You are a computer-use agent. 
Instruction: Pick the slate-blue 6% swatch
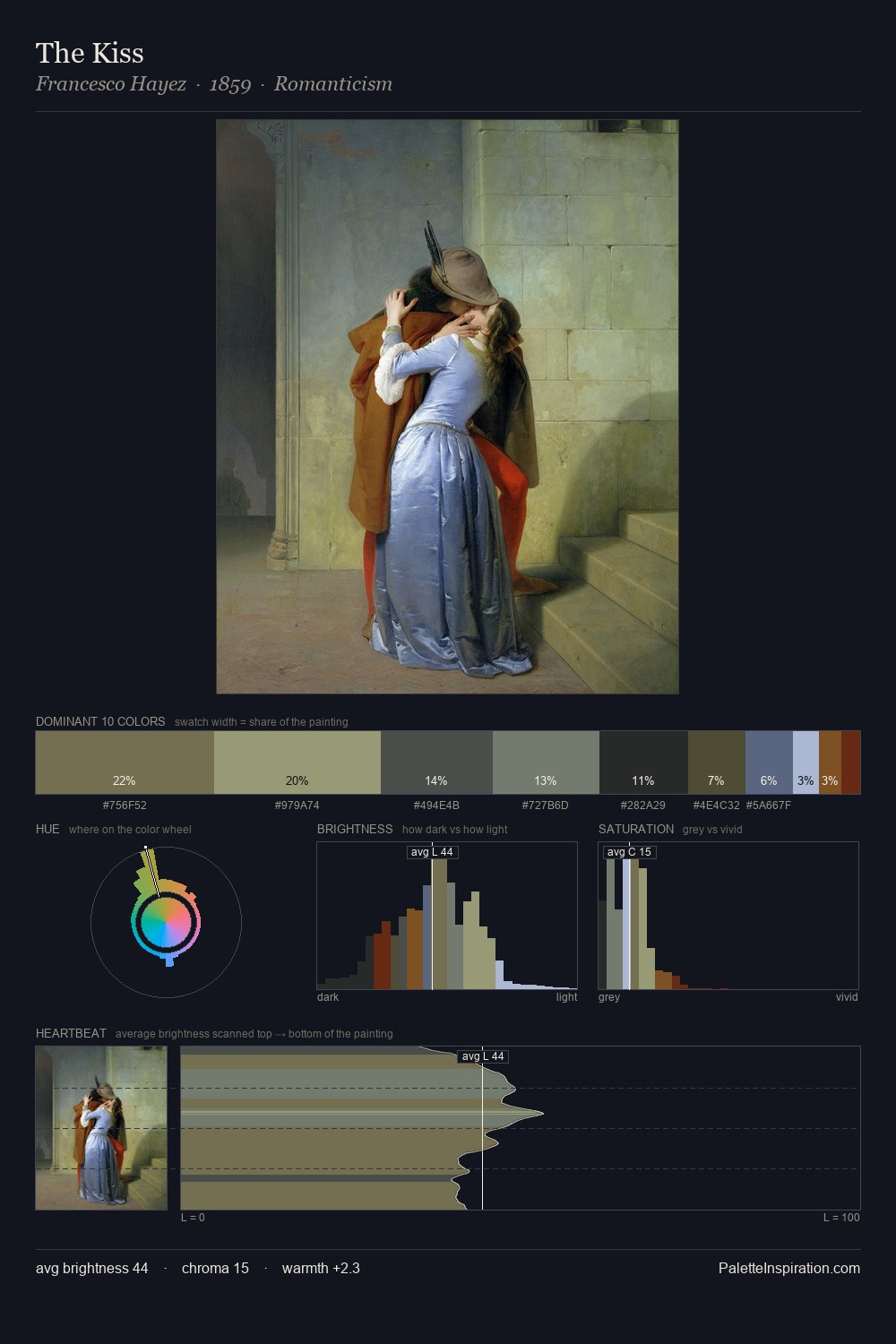pyautogui.click(x=769, y=762)
